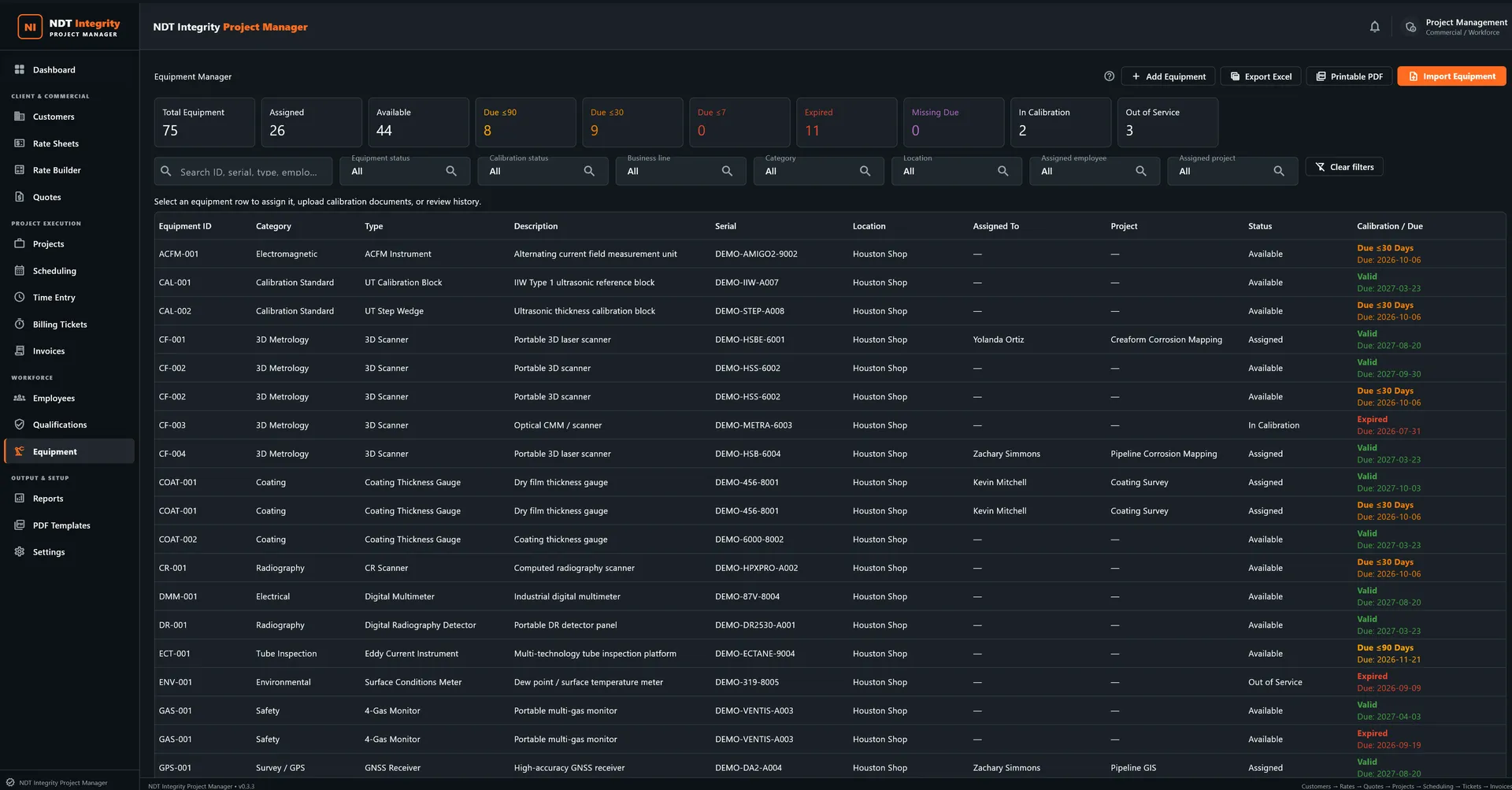Click the equipment search input field
The width and height of the screenshot is (1512, 790).
click(x=243, y=172)
